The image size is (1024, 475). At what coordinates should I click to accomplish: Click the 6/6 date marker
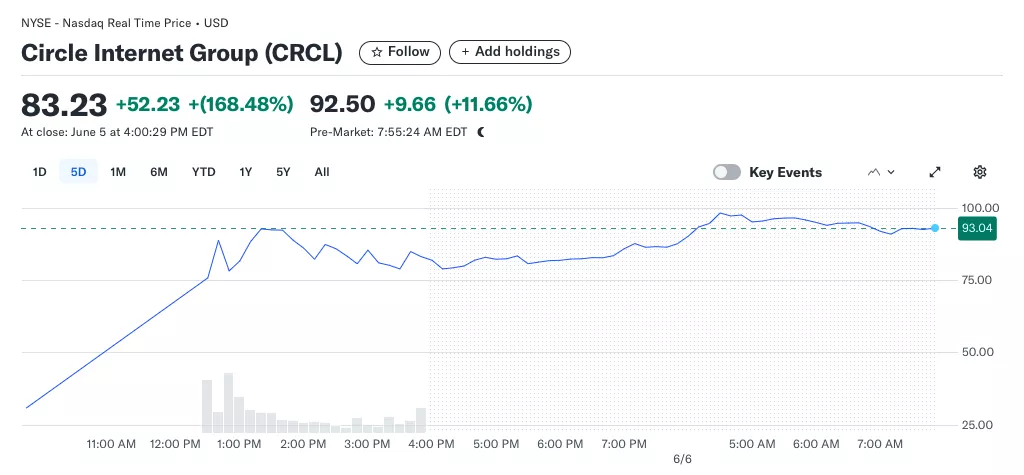[x=683, y=459]
